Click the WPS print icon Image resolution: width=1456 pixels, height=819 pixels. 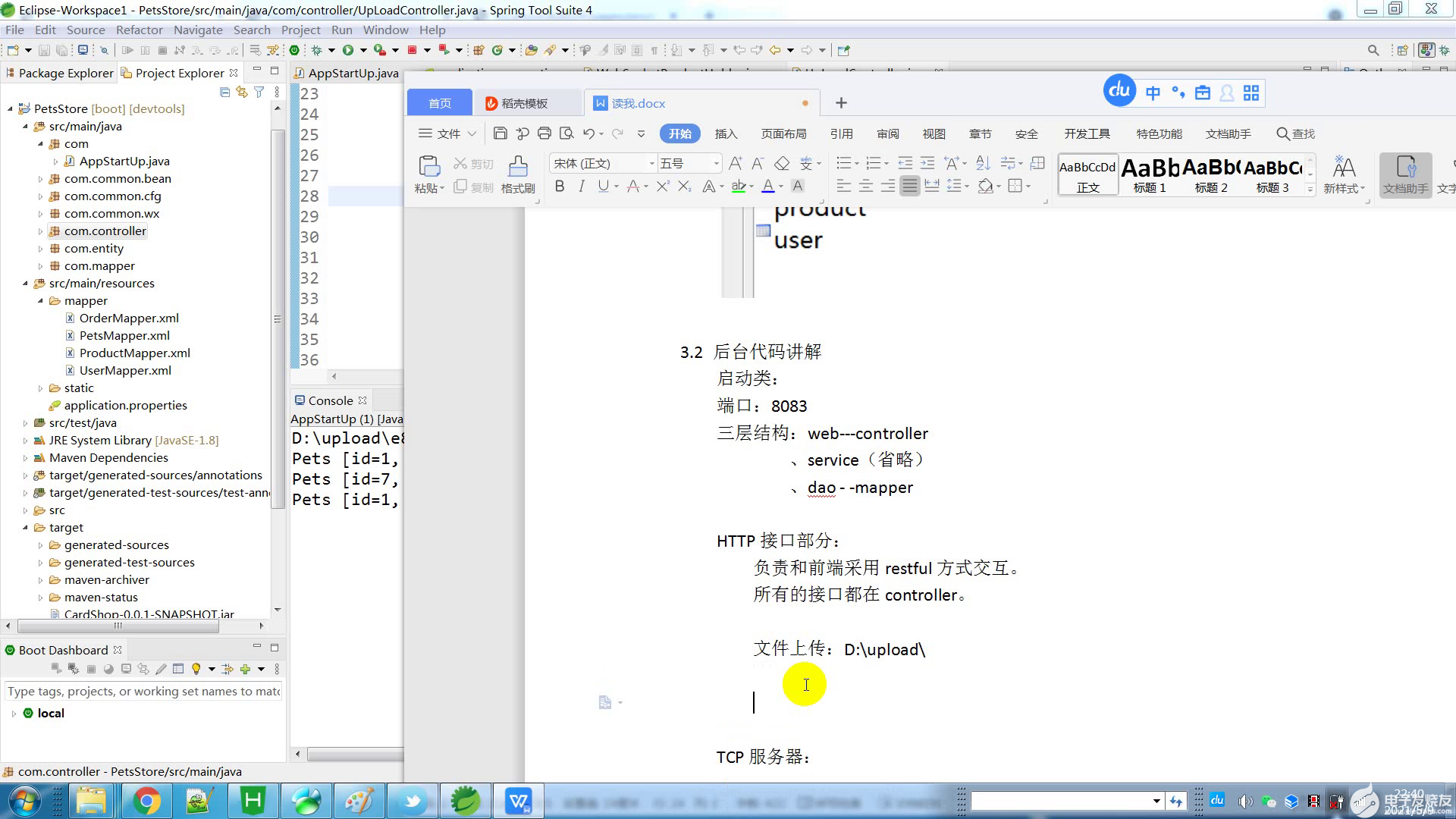click(x=544, y=133)
